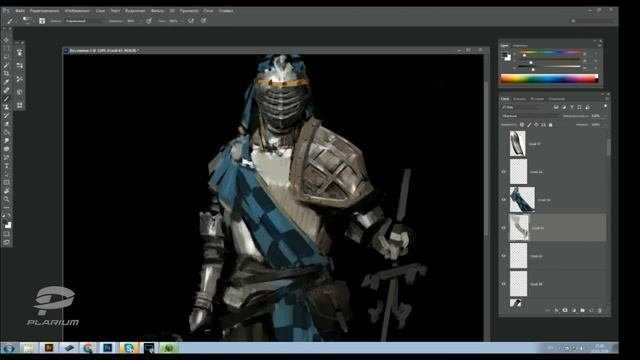The height and width of the screenshot is (360, 640).
Task: Hide the lowest full empty layer
Action: (504, 284)
